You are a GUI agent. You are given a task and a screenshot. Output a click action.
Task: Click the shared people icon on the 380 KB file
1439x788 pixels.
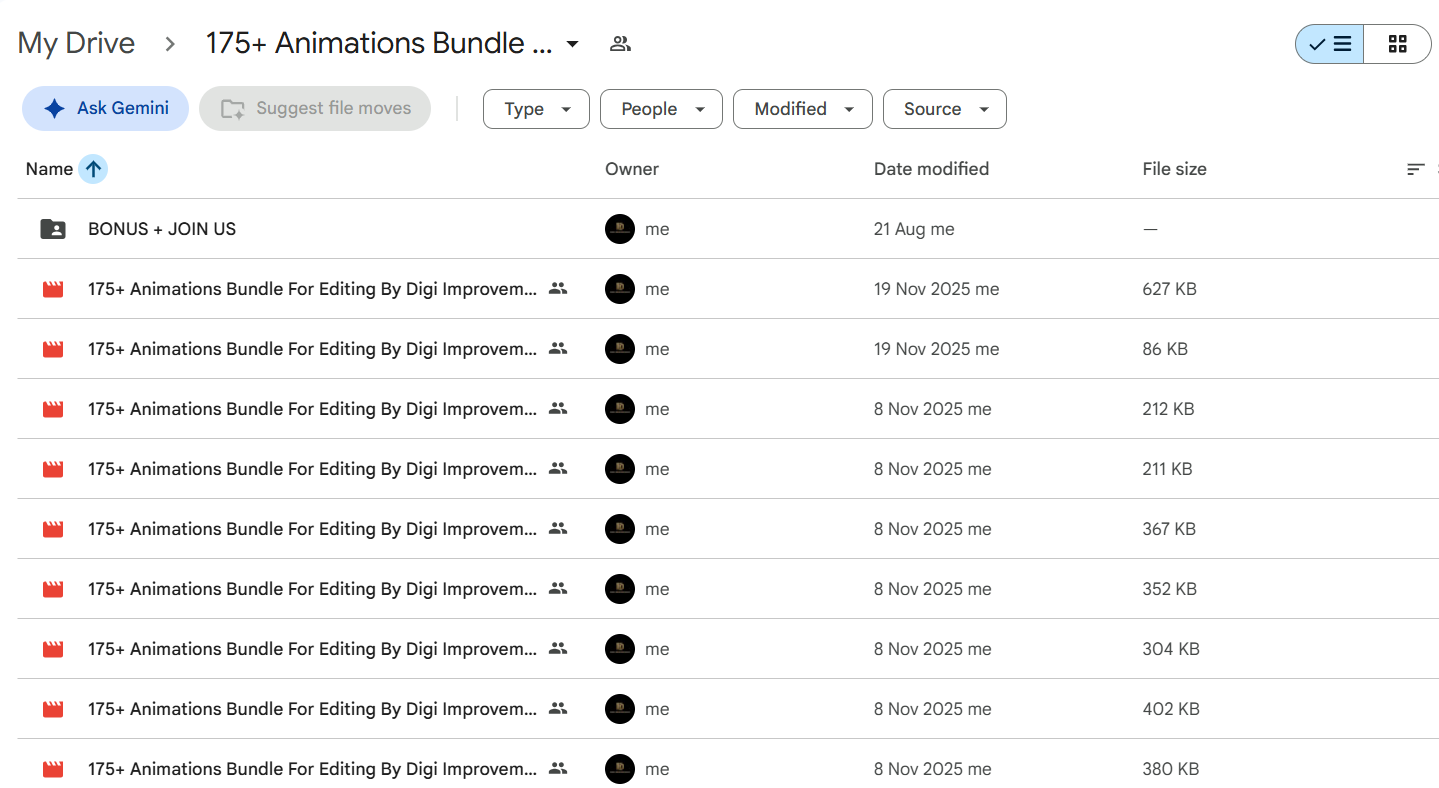[x=558, y=768]
